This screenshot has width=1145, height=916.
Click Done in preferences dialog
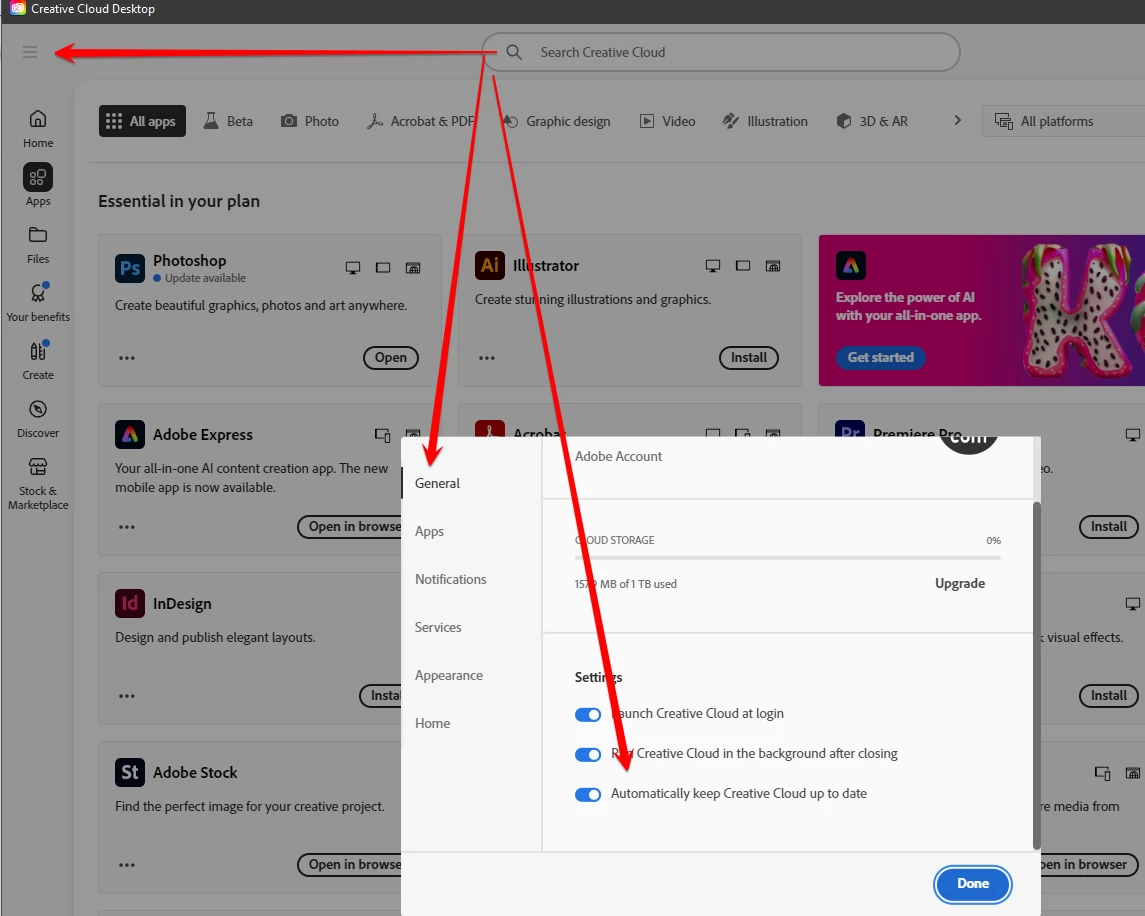click(973, 884)
